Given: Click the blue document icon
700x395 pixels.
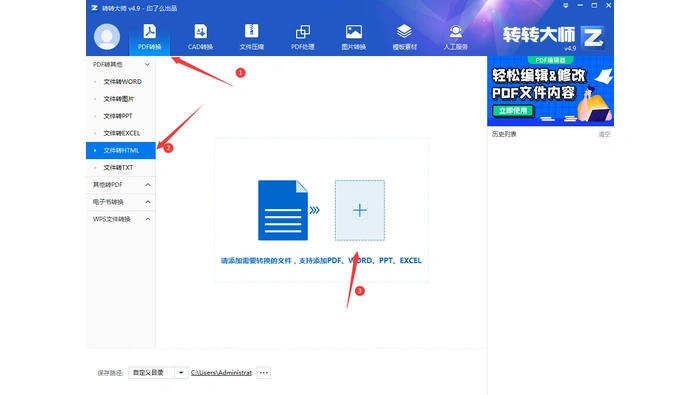Looking at the screenshot, I should pos(283,210).
